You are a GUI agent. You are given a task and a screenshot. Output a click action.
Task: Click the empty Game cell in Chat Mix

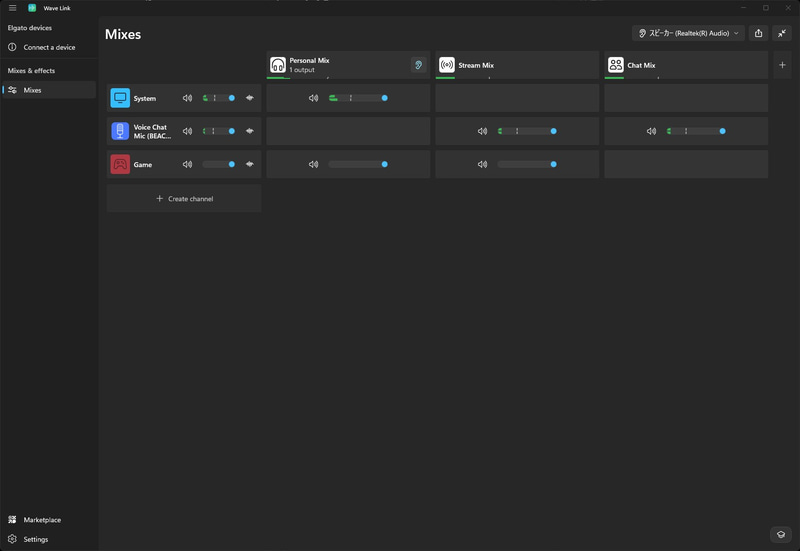click(686, 164)
